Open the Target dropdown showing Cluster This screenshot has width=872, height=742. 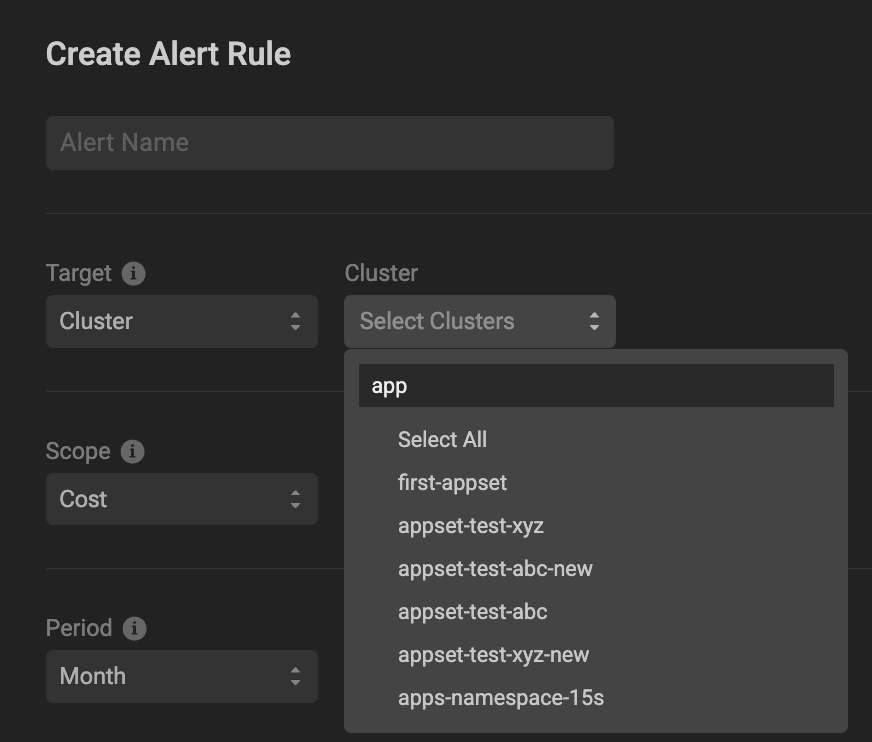tap(181, 321)
